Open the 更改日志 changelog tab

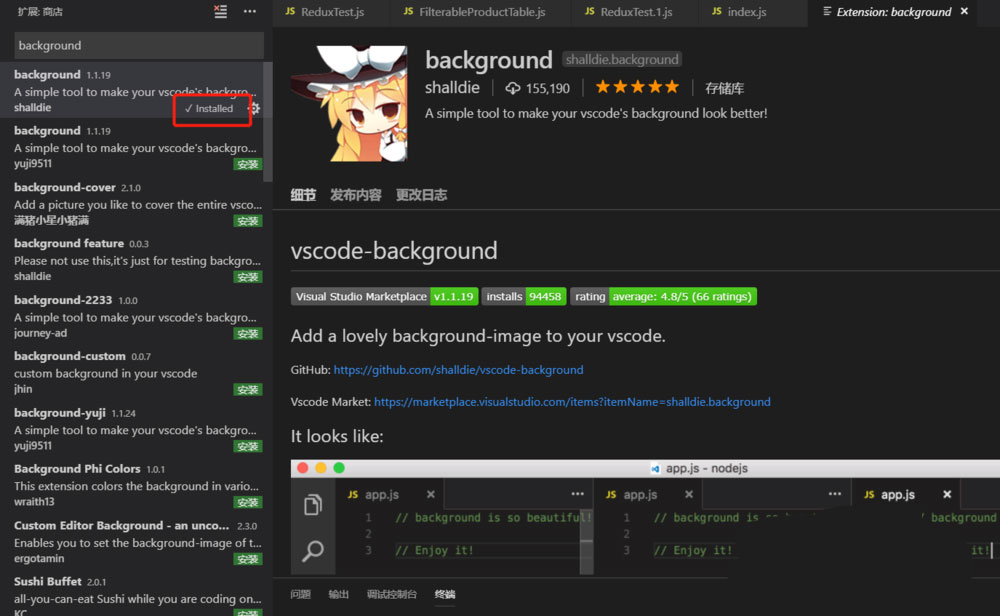point(421,195)
